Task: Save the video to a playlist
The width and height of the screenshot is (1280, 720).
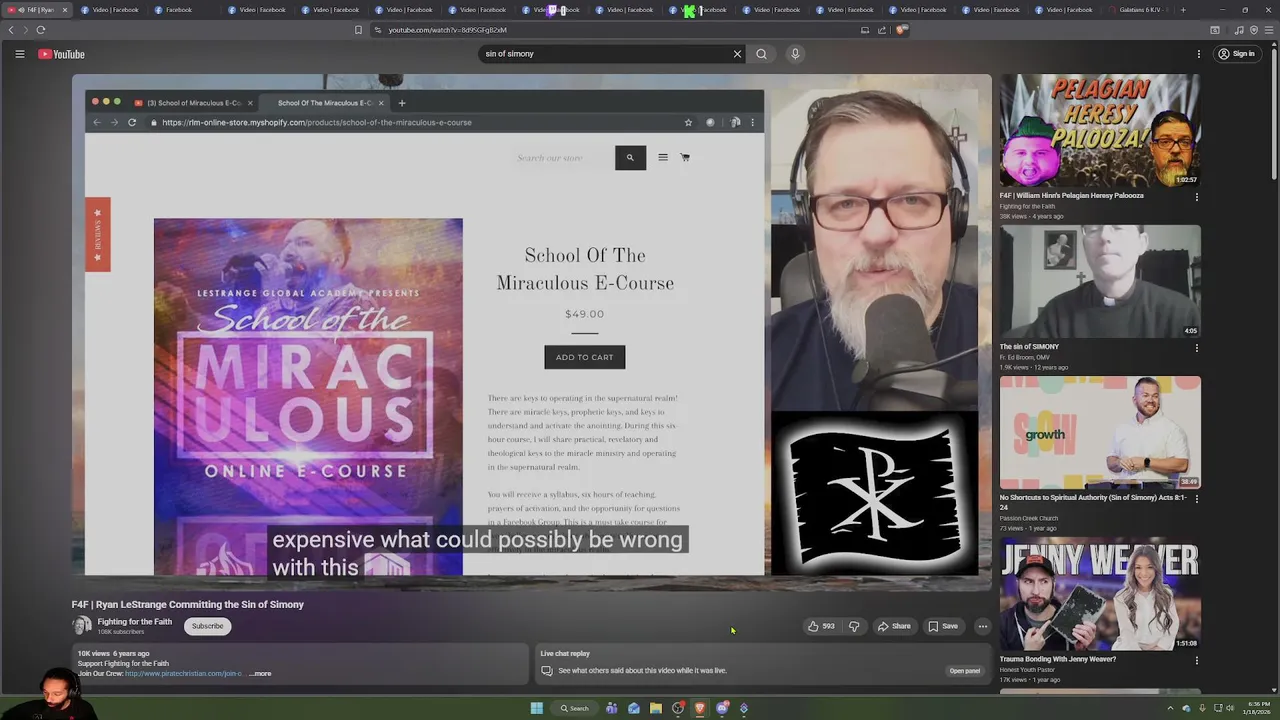Action: tap(943, 626)
